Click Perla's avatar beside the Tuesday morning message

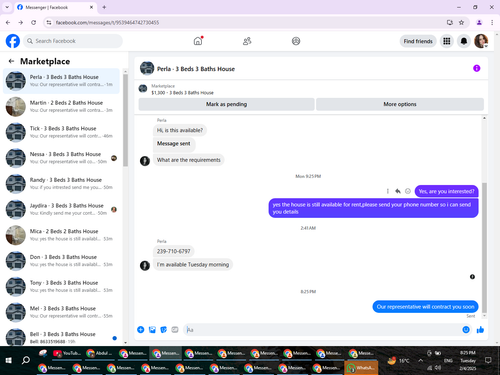coord(145,265)
